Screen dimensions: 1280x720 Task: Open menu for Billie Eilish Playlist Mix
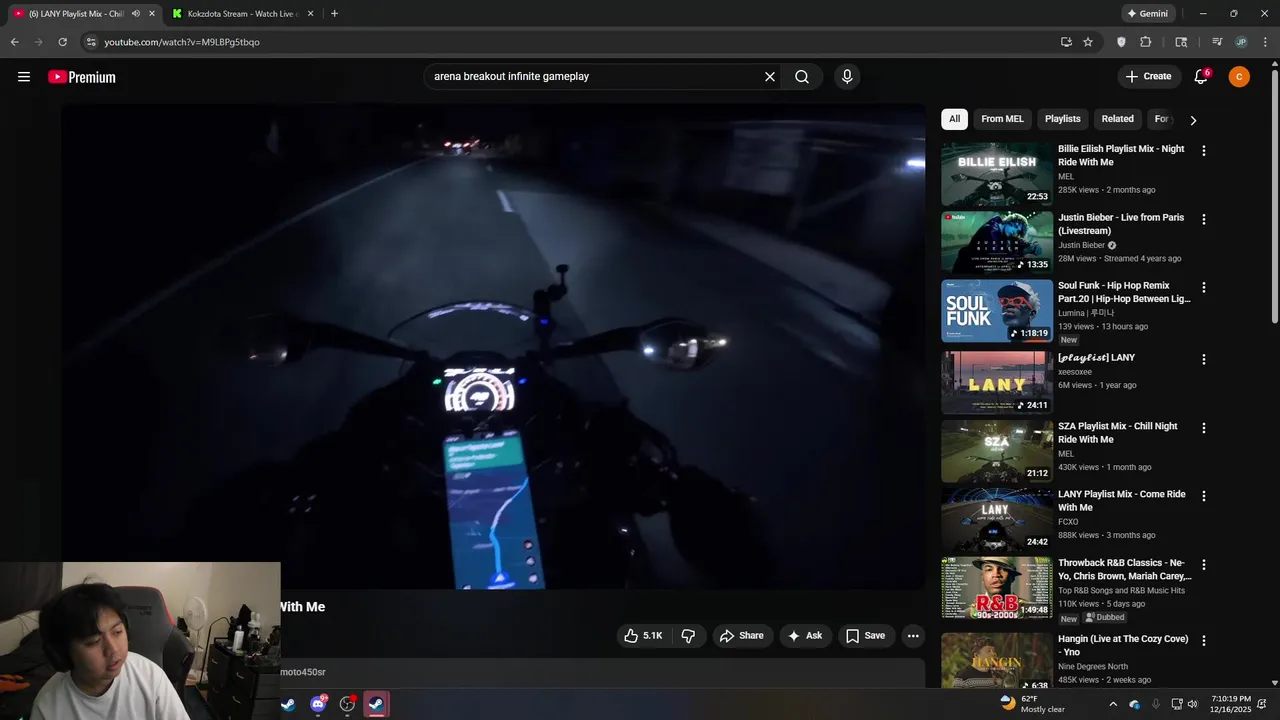coord(1203,151)
